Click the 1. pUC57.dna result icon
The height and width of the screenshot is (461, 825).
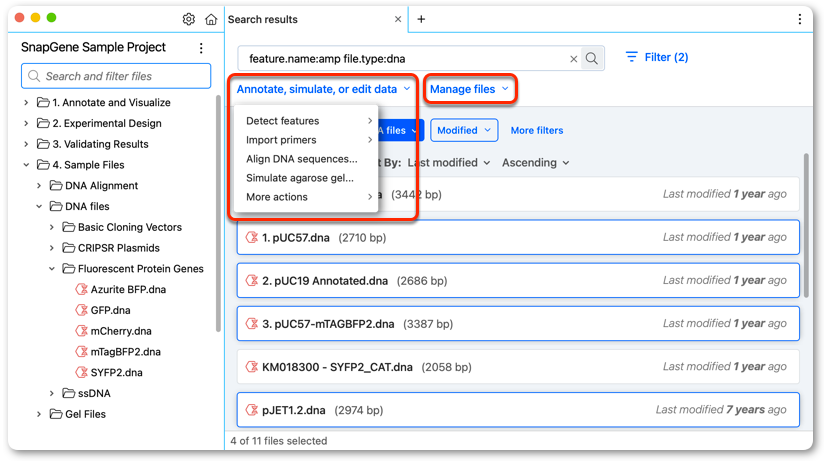pos(252,237)
